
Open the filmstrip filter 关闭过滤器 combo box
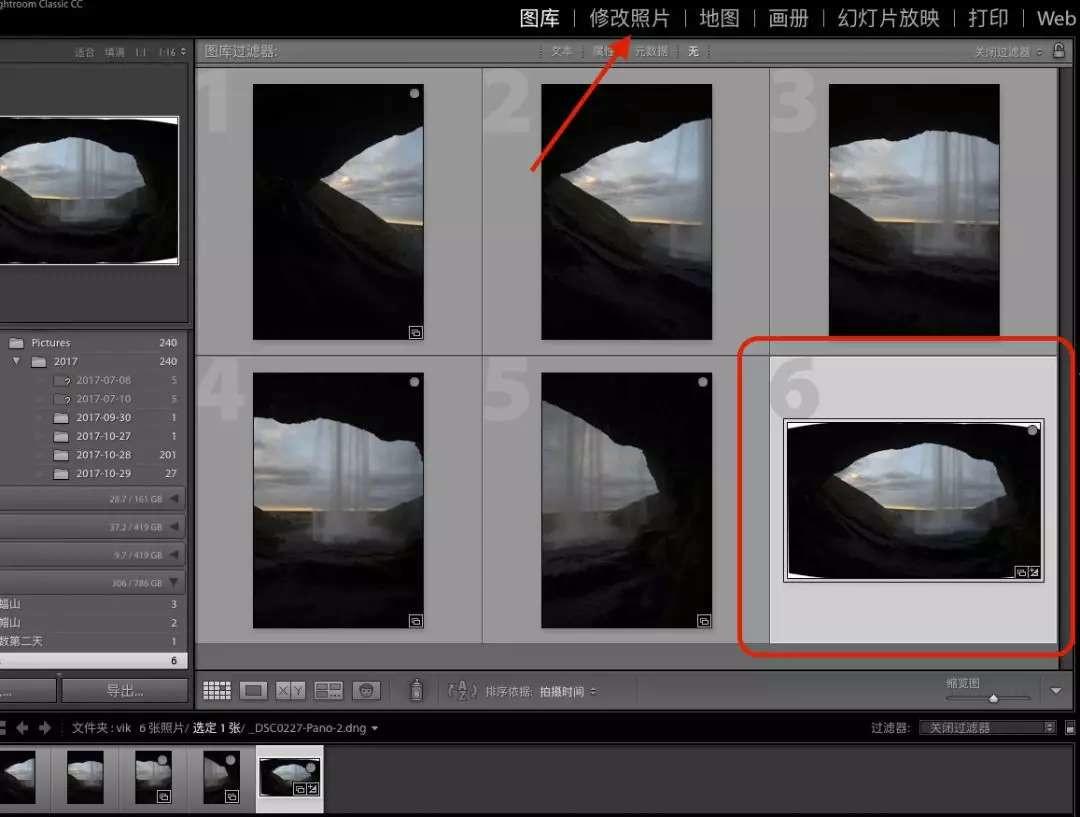coord(987,727)
